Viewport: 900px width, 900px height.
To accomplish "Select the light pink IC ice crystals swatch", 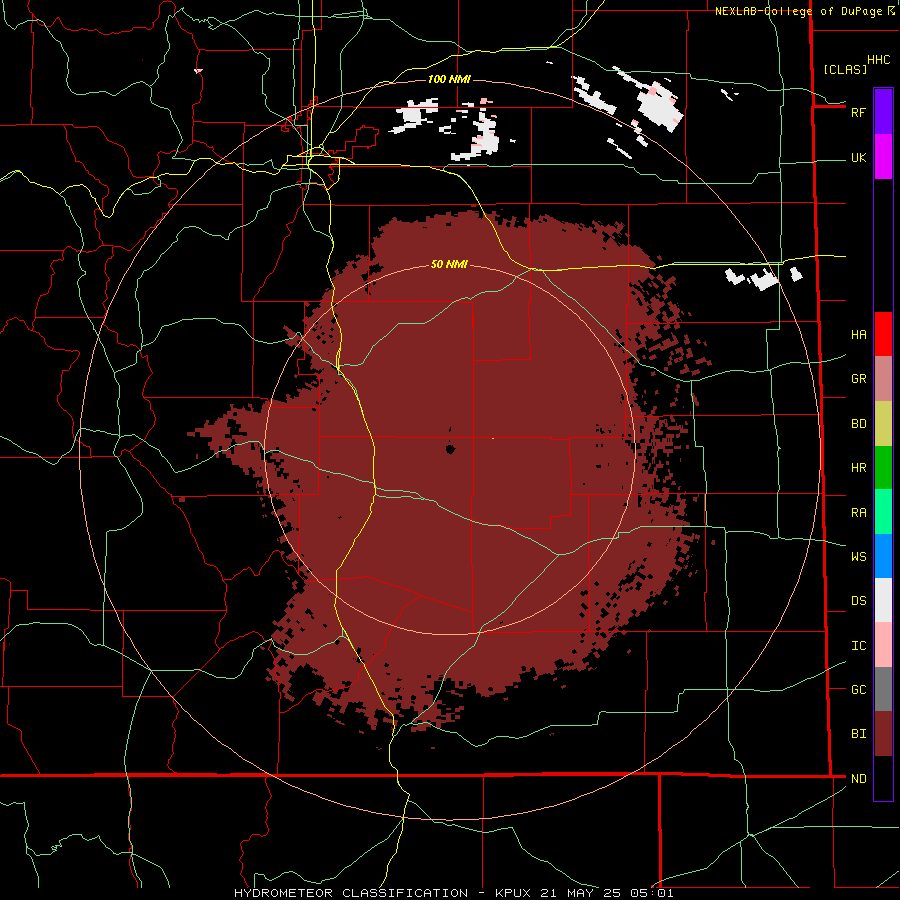I will (883, 645).
